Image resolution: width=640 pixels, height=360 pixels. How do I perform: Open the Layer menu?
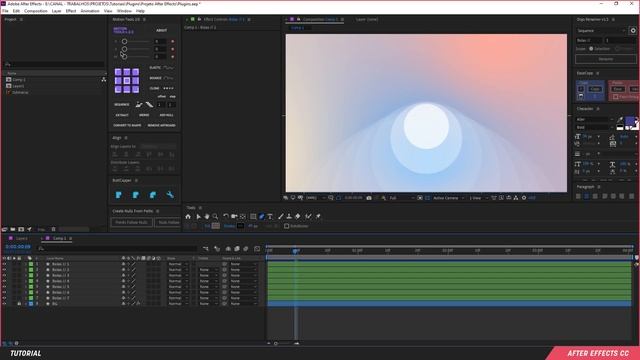pyautogui.click(x=56, y=11)
